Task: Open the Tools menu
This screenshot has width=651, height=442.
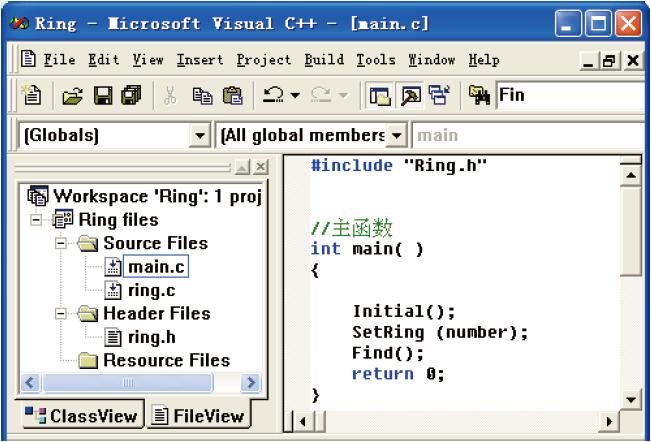Action: 376,60
